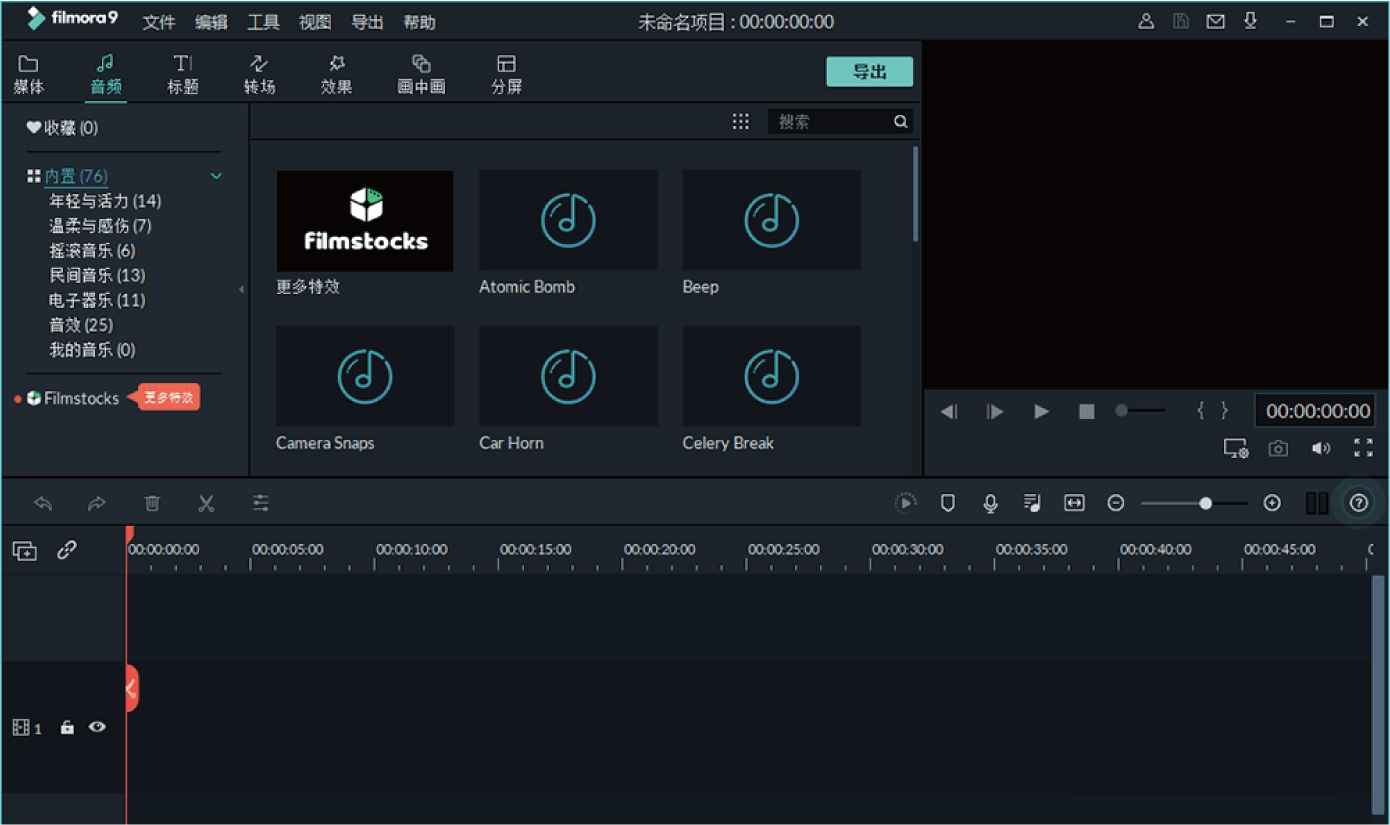The height and width of the screenshot is (825, 1390).
Task: Select the Camera Snaps audio clip
Action: tap(365, 376)
